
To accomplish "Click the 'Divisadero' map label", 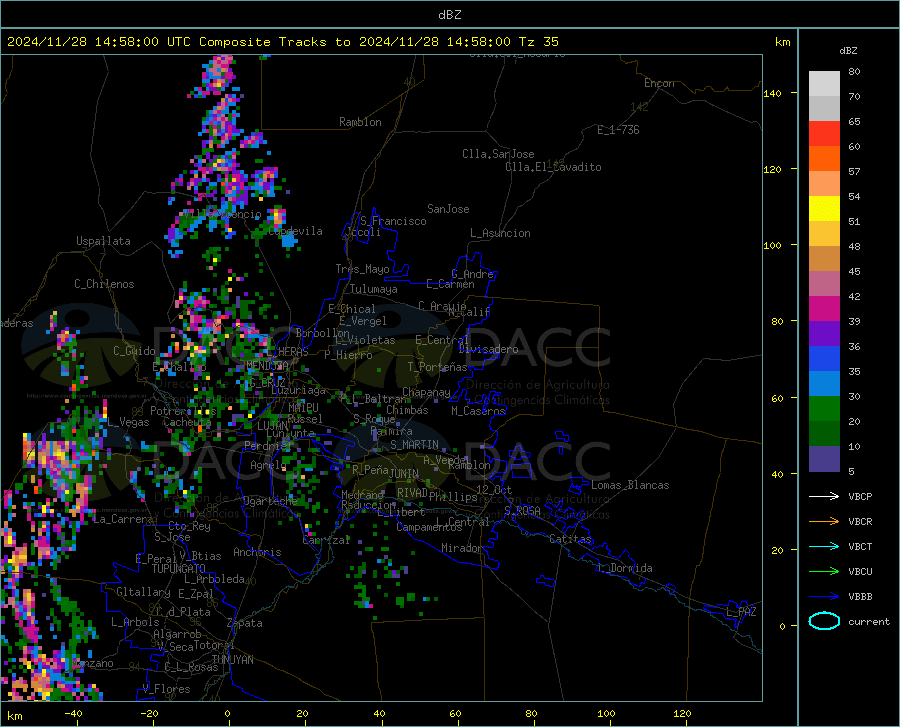I will (488, 349).
